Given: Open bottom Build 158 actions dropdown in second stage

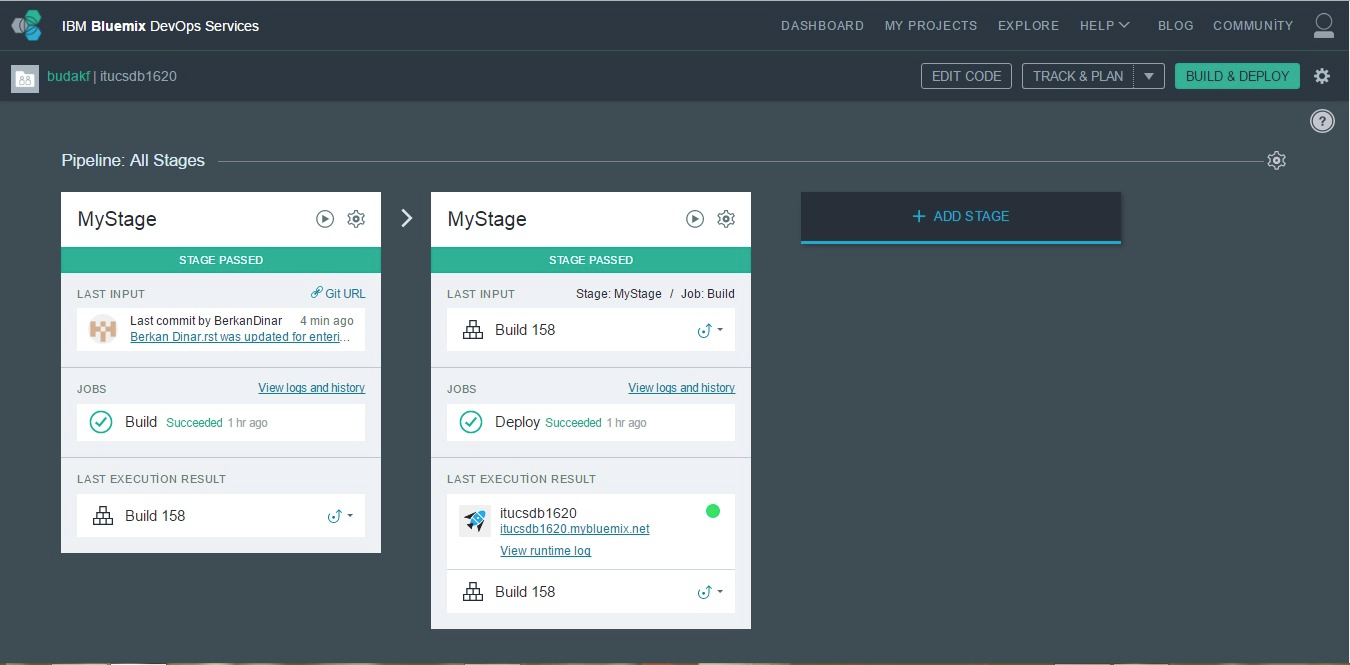Looking at the screenshot, I should point(710,592).
